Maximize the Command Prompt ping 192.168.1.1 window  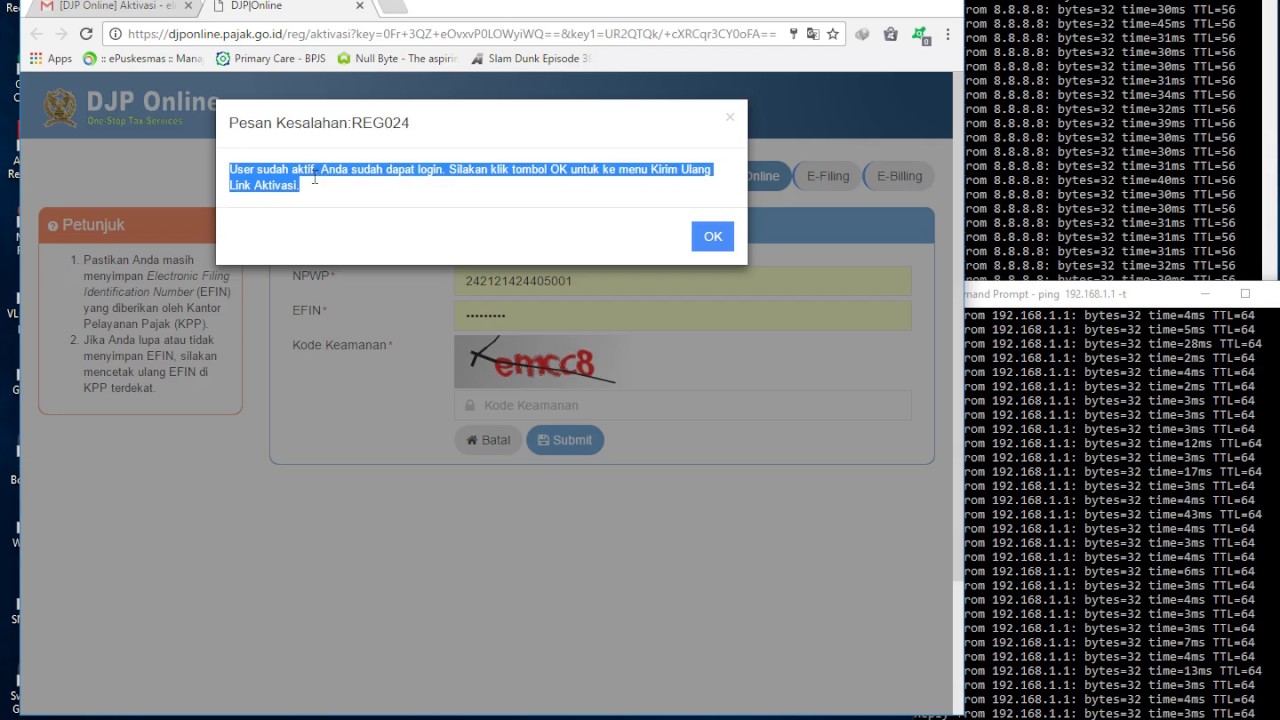click(1245, 294)
